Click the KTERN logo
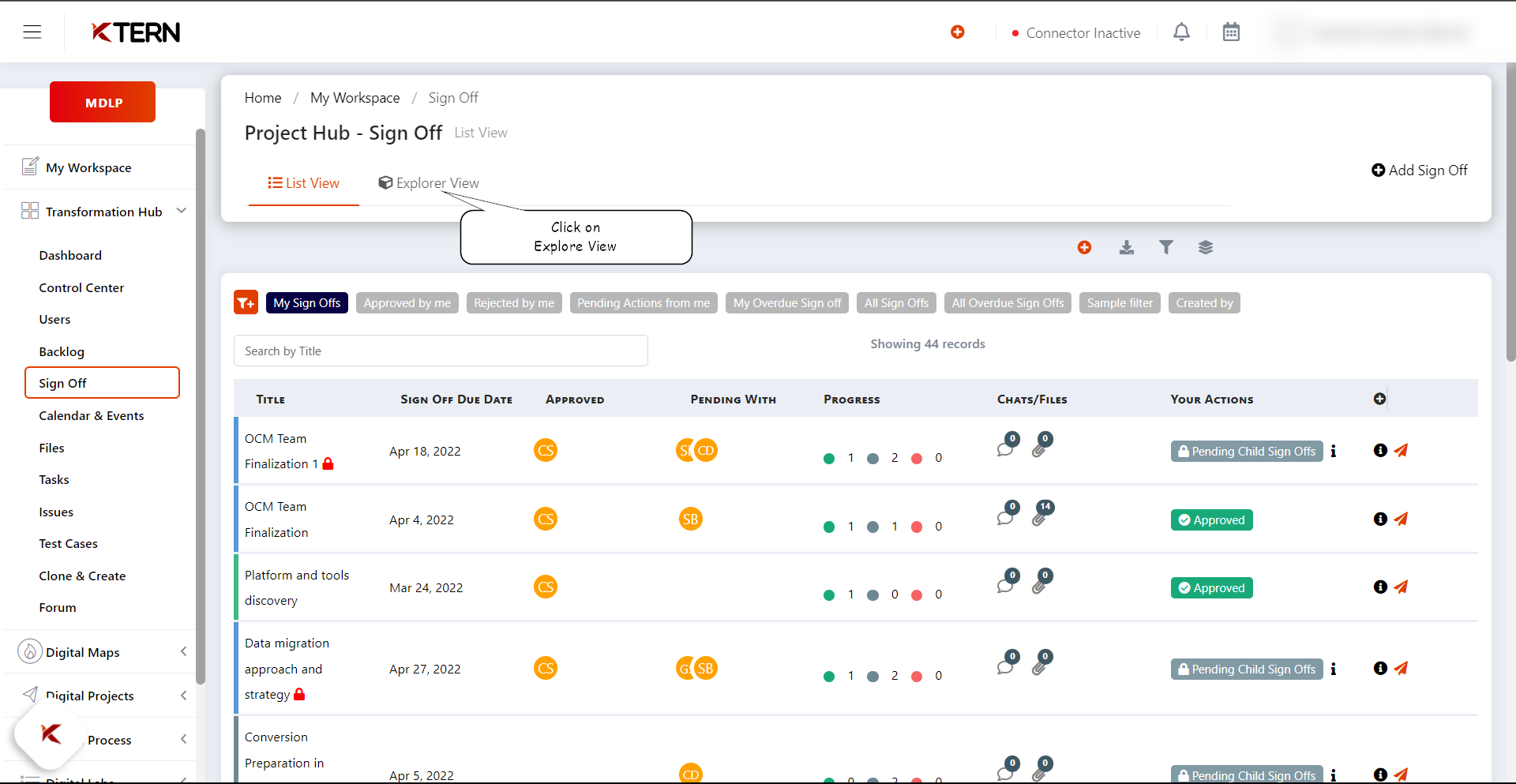The image size is (1516, 784). pos(136,32)
